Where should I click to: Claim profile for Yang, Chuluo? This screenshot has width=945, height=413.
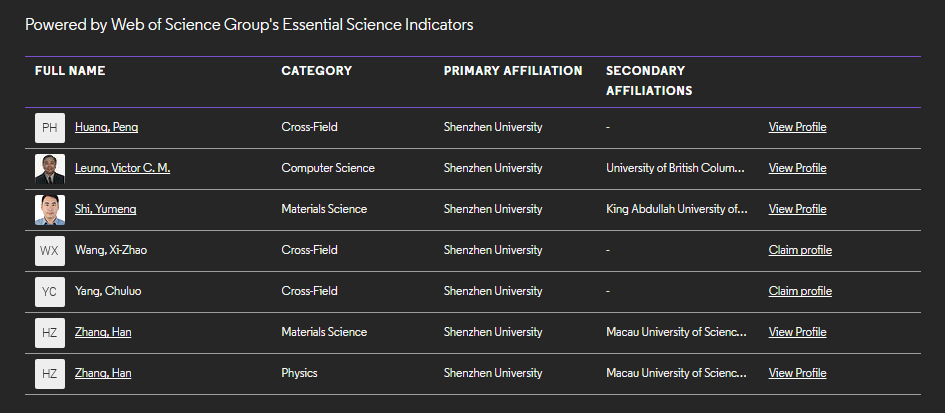800,291
